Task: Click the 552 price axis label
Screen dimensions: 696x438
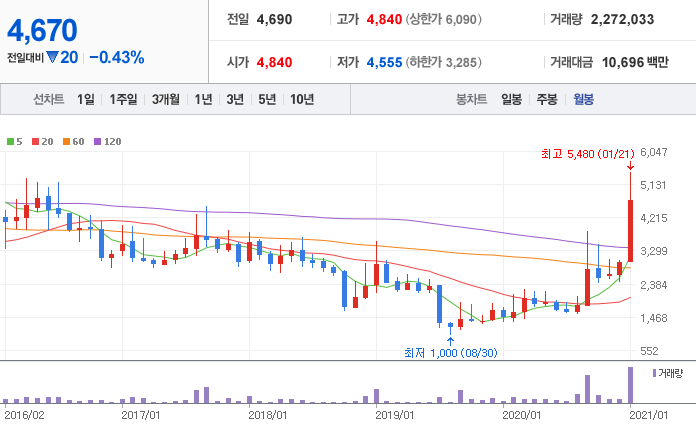Action: tap(649, 351)
